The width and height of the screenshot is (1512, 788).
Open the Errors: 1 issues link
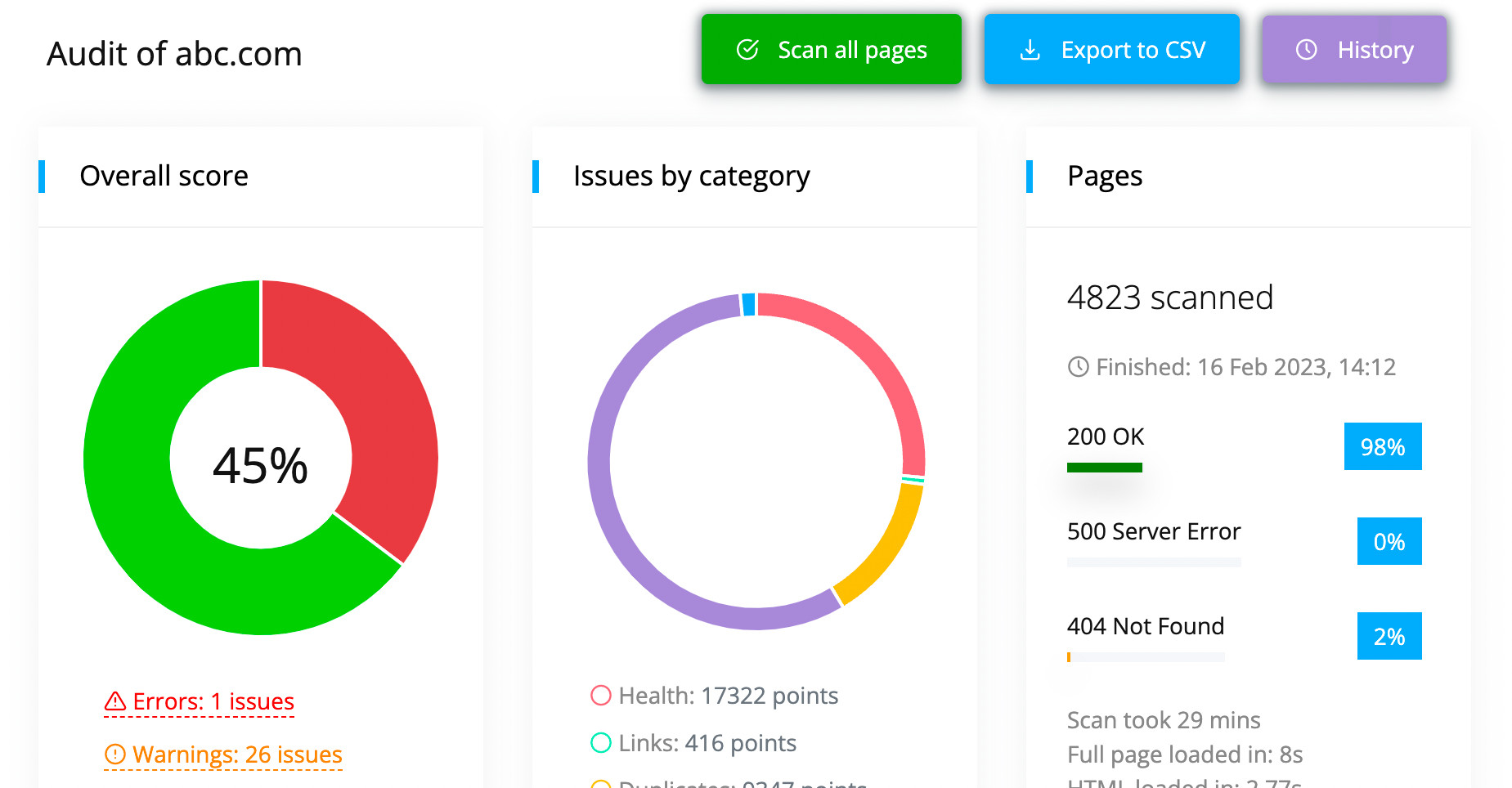(x=213, y=701)
